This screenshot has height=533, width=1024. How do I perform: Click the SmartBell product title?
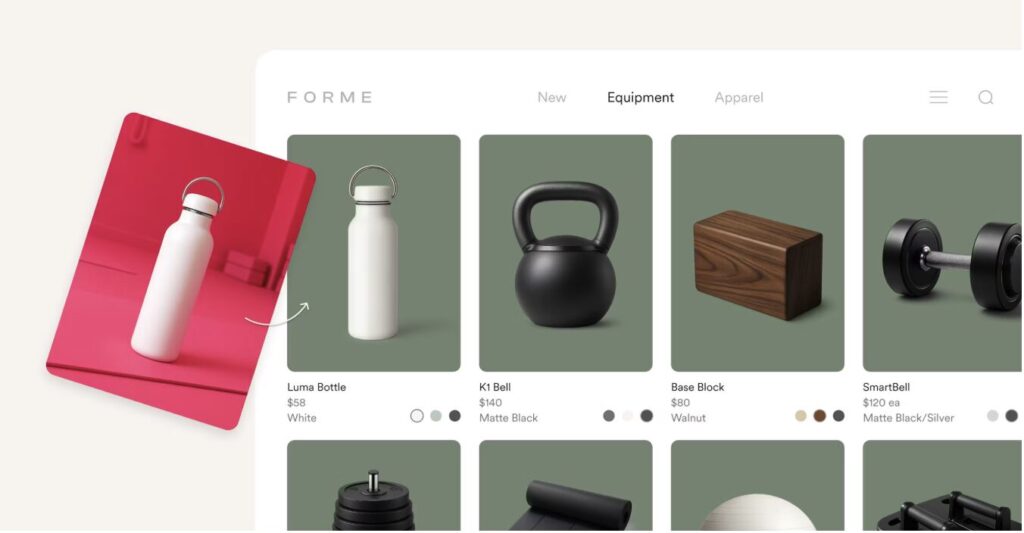[886, 387]
